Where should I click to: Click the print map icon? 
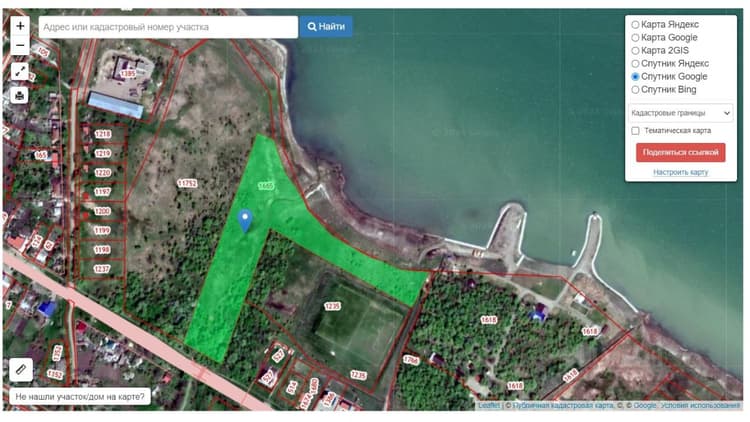[20, 95]
